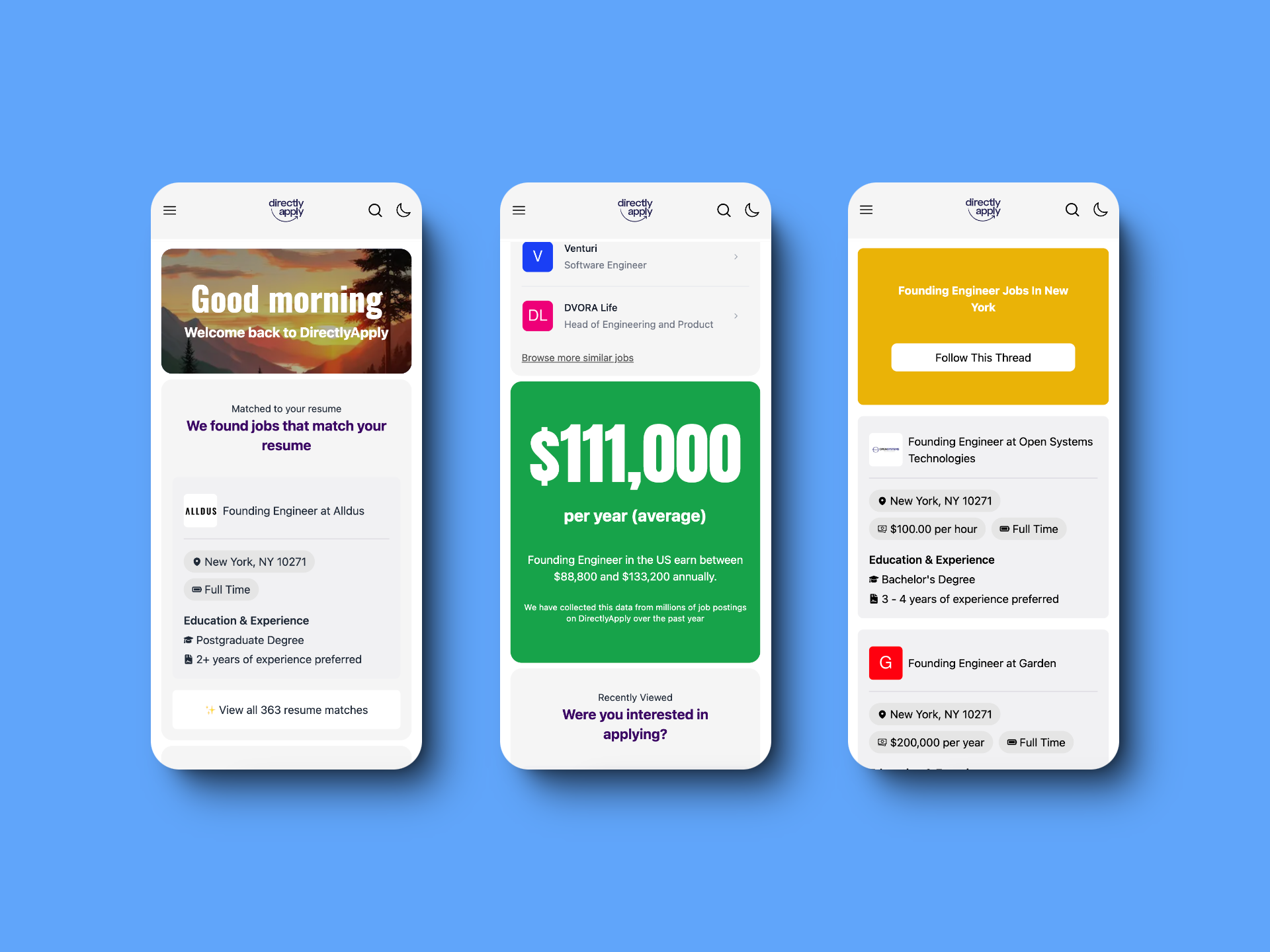This screenshot has height=952, width=1270.
Task: Open the hamburger menu center screen
Action: click(x=519, y=211)
